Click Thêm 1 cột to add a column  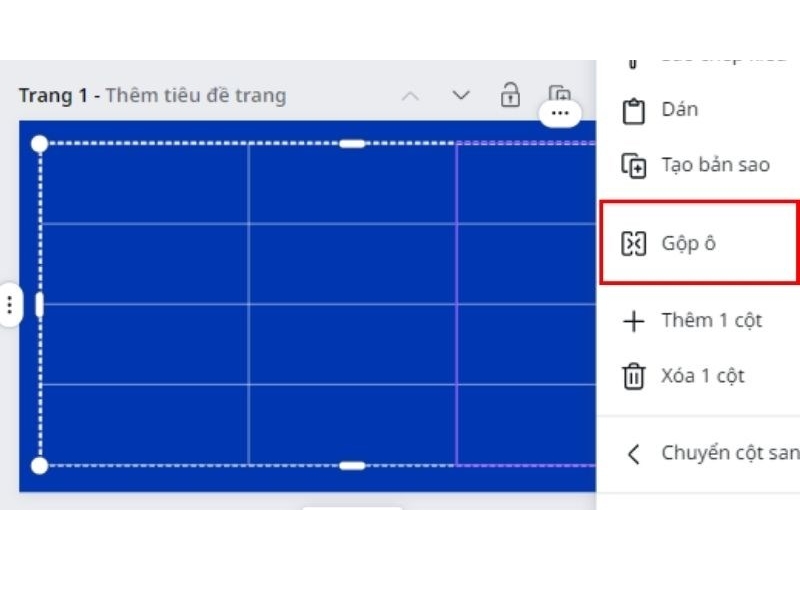tap(711, 320)
